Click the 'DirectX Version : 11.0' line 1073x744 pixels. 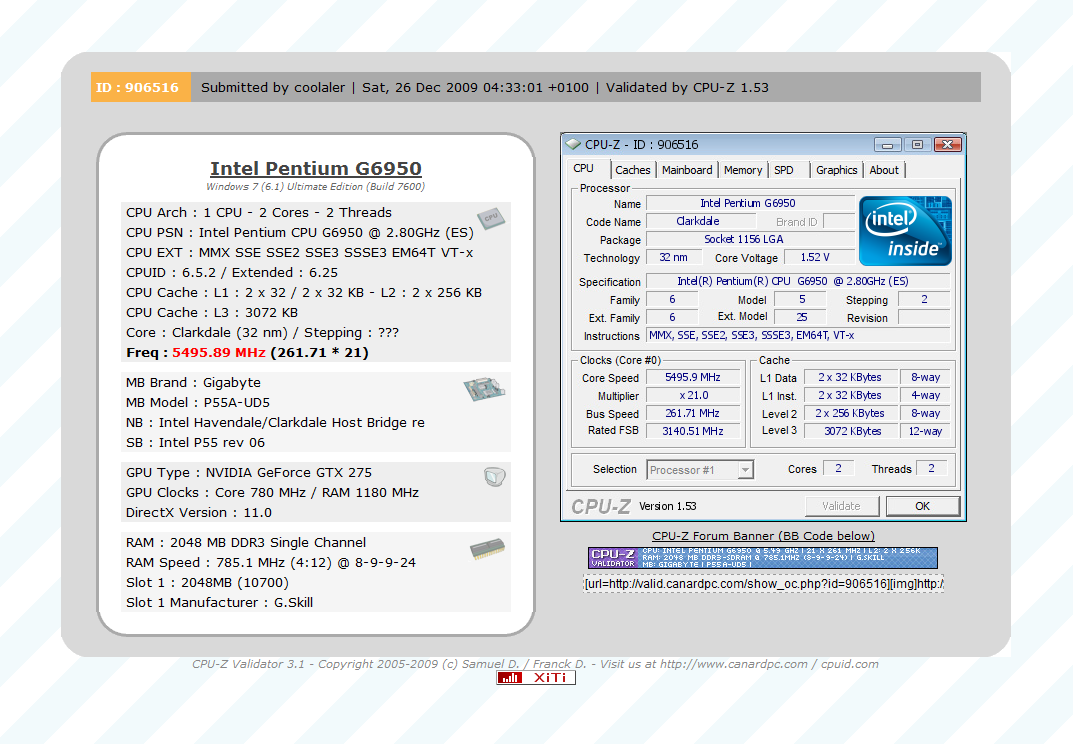pyautogui.click(x=199, y=513)
